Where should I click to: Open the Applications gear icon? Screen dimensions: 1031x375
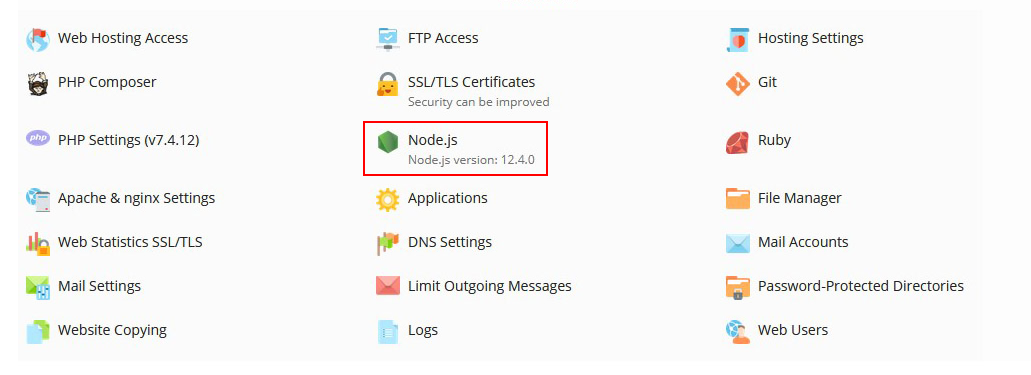pos(387,199)
